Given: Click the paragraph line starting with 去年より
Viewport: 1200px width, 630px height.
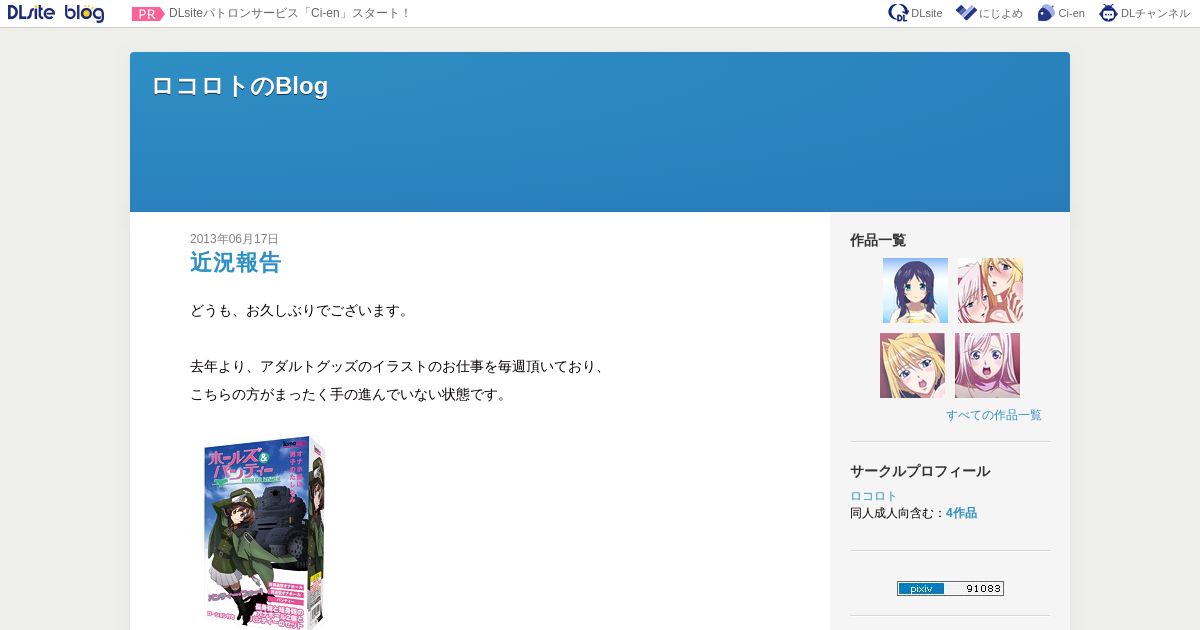Looking at the screenshot, I should [399, 367].
